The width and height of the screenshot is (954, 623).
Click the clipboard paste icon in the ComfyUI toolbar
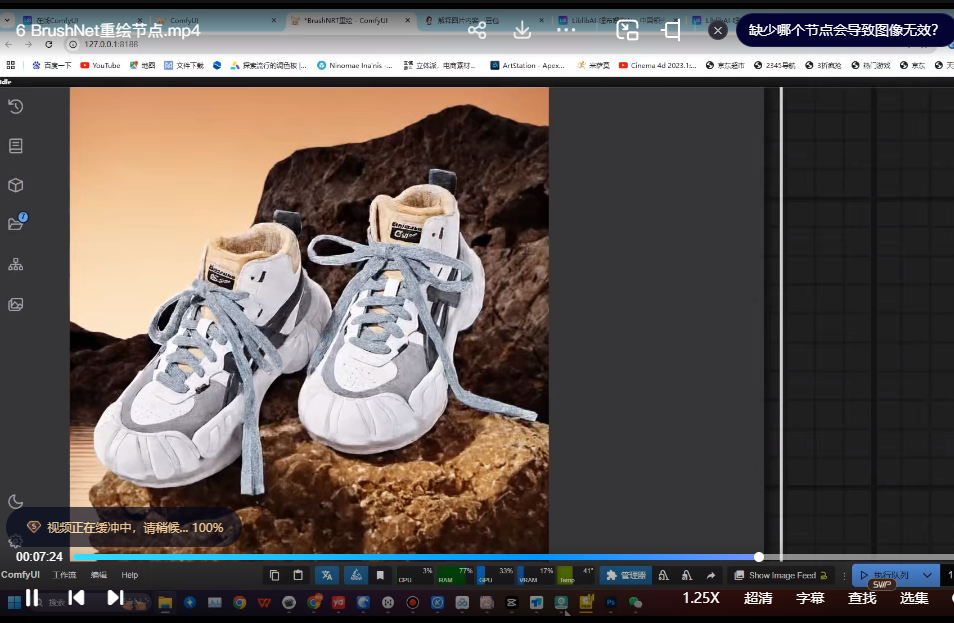click(x=298, y=575)
